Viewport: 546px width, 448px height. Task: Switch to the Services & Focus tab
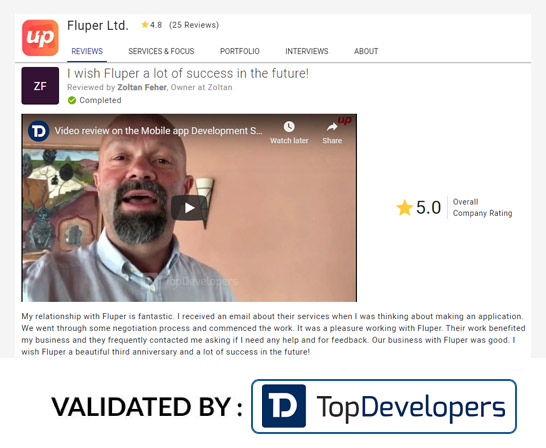pos(161,51)
